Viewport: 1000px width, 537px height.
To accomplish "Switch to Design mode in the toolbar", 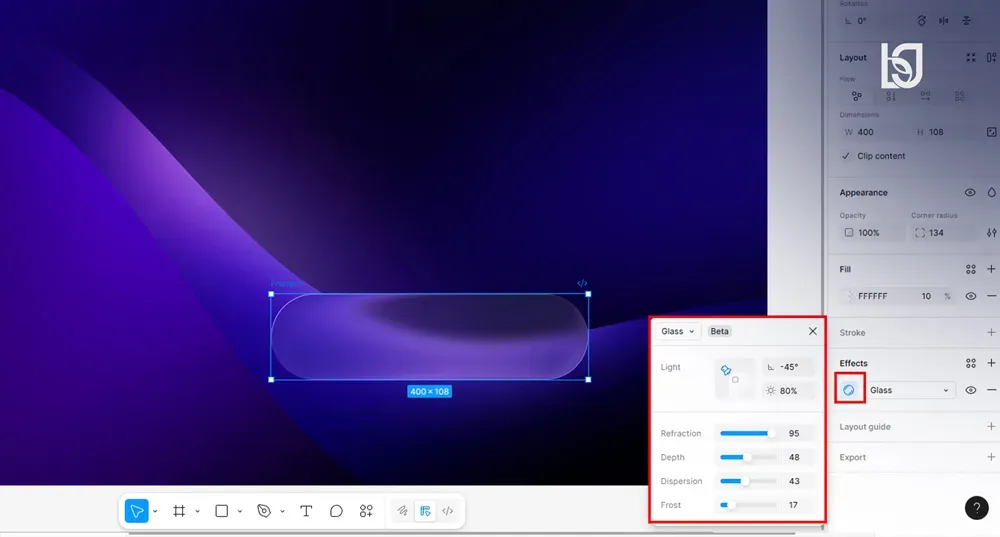I will coord(425,511).
